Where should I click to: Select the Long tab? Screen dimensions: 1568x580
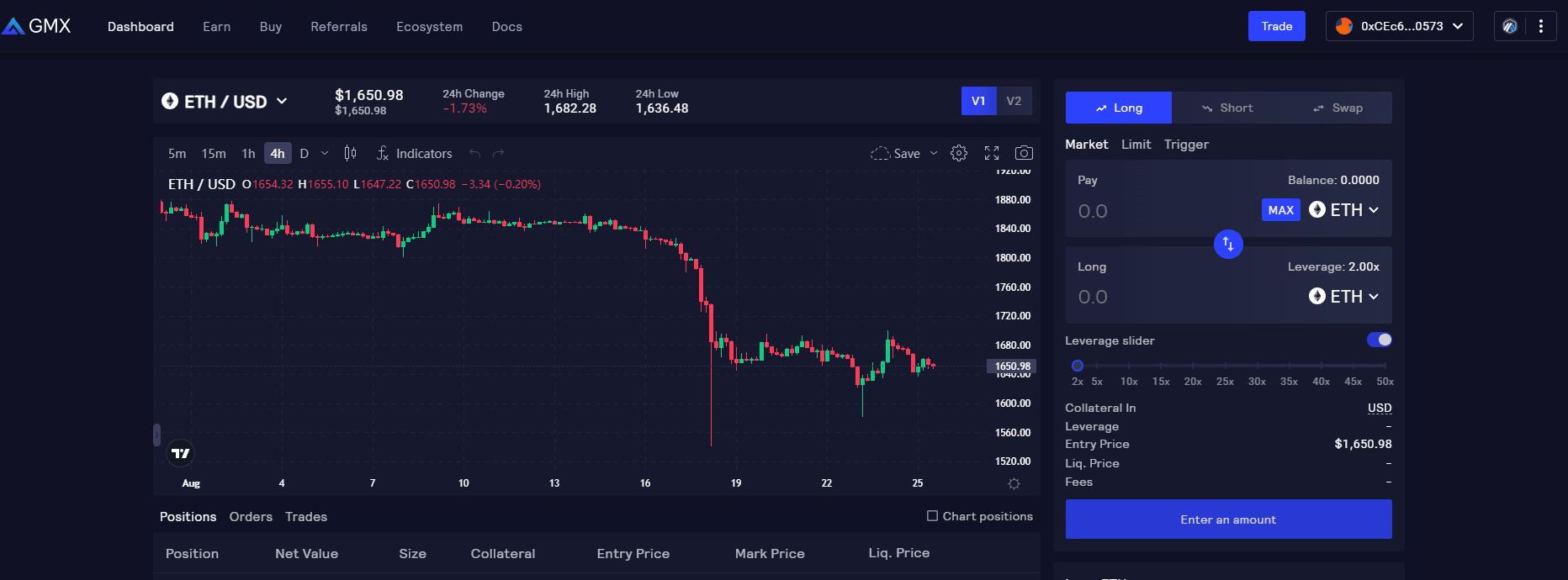[1119, 108]
